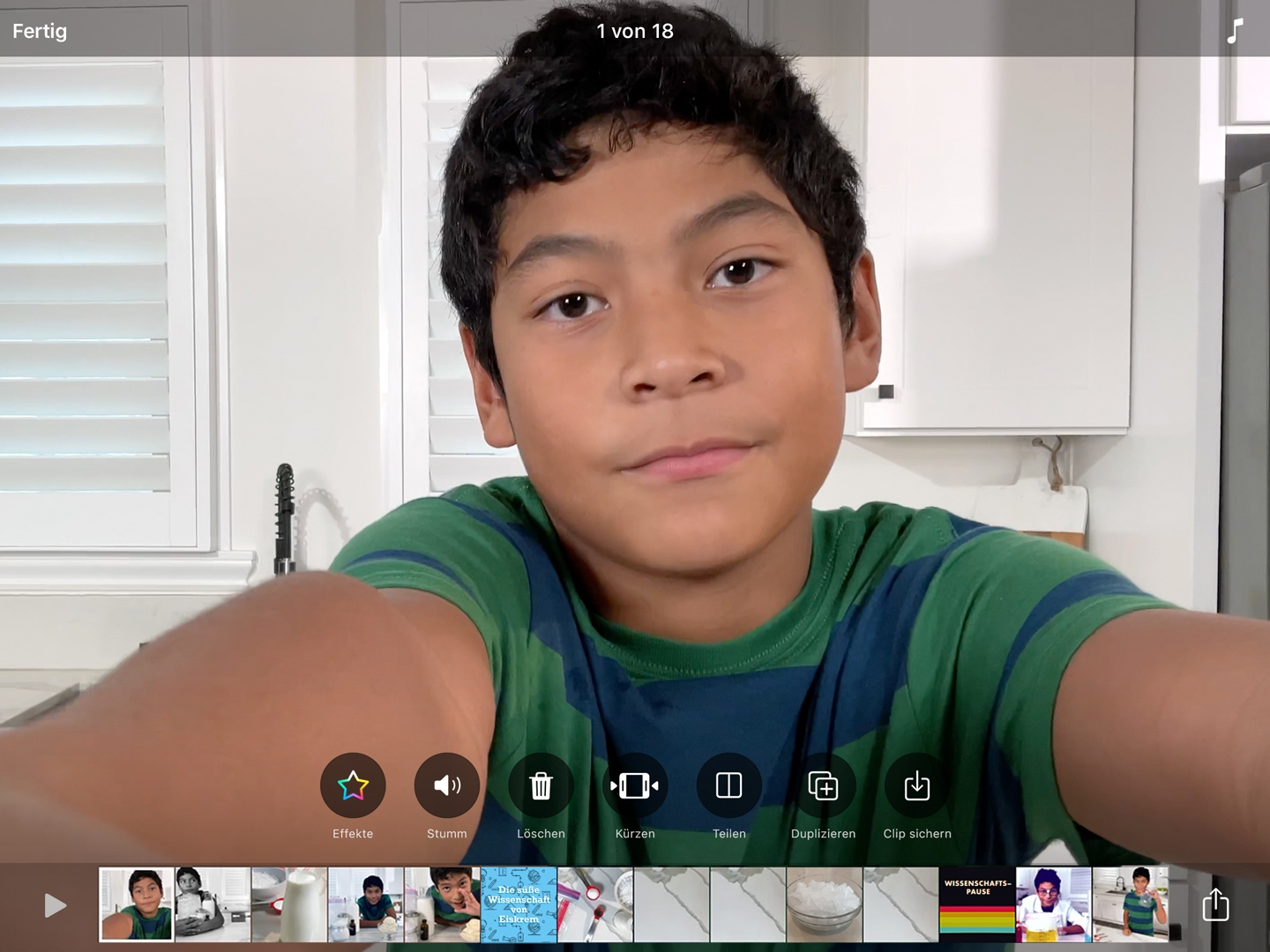Select the comic-filter boy with glasses clip
This screenshot has height=952, width=1270.
(x=1054, y=904)
